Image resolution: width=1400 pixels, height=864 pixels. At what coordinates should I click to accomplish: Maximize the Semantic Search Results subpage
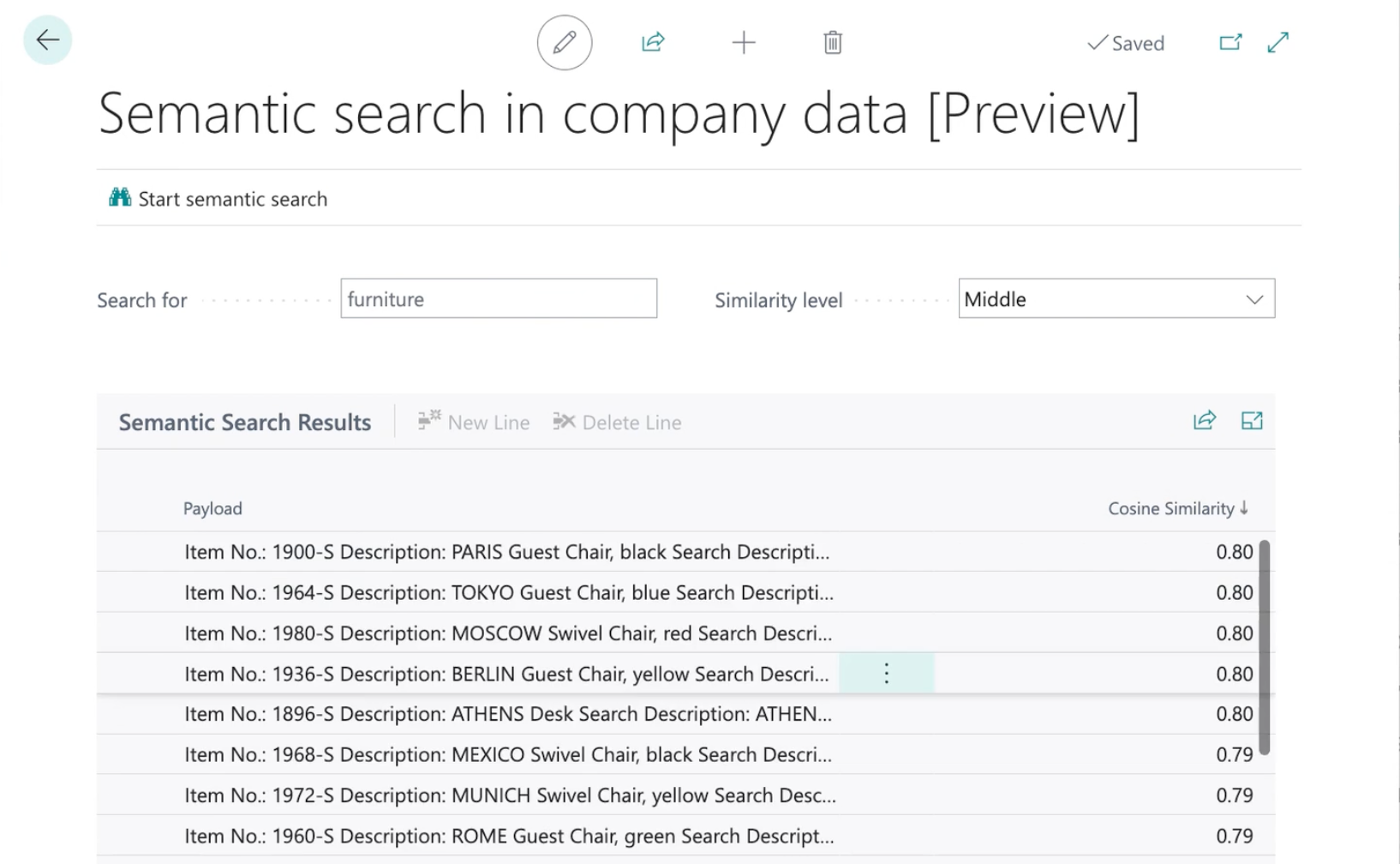tap(1251, 421)
